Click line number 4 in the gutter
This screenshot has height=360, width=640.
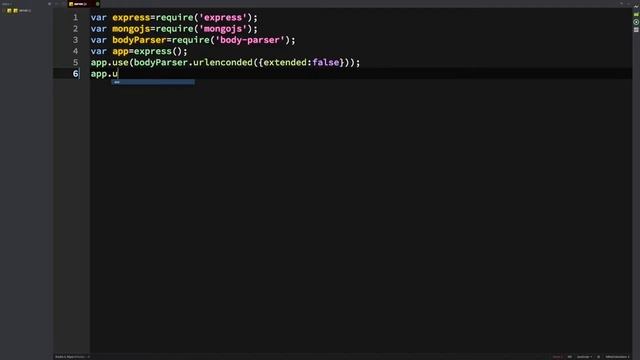(76, 51)
